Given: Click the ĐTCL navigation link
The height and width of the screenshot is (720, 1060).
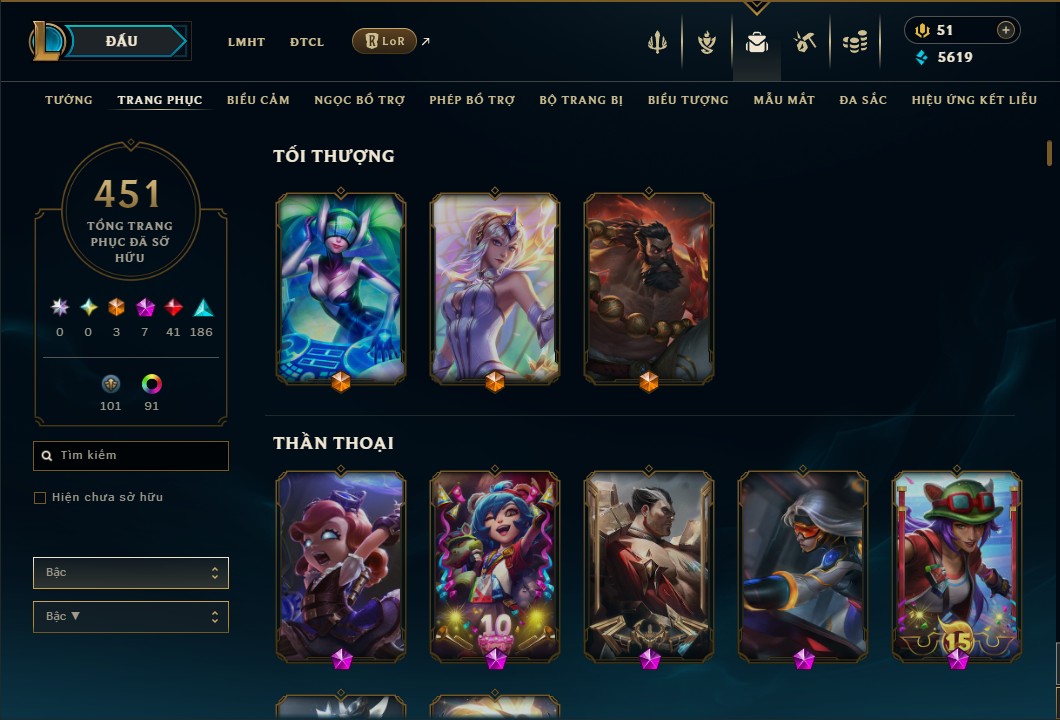Looking at the screenshot, I should pyautogui.click(x=307, y=42).
